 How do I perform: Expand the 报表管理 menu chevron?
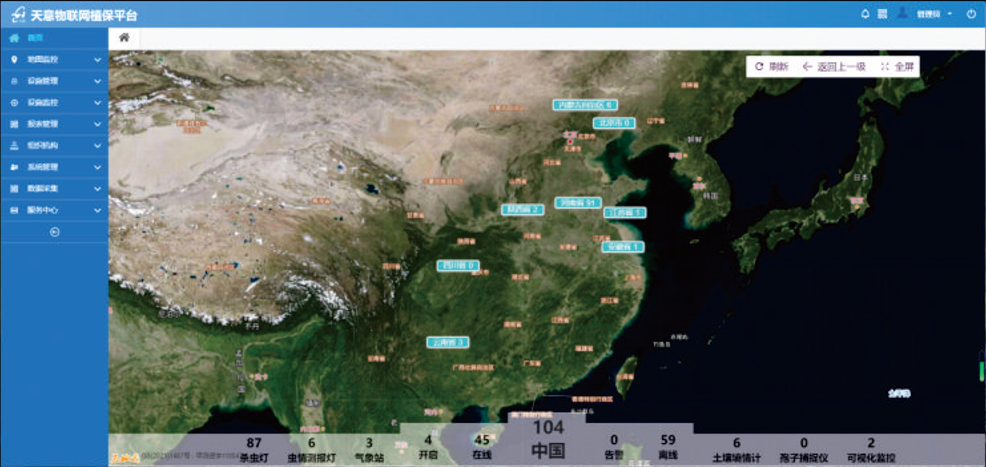point(97,124)
